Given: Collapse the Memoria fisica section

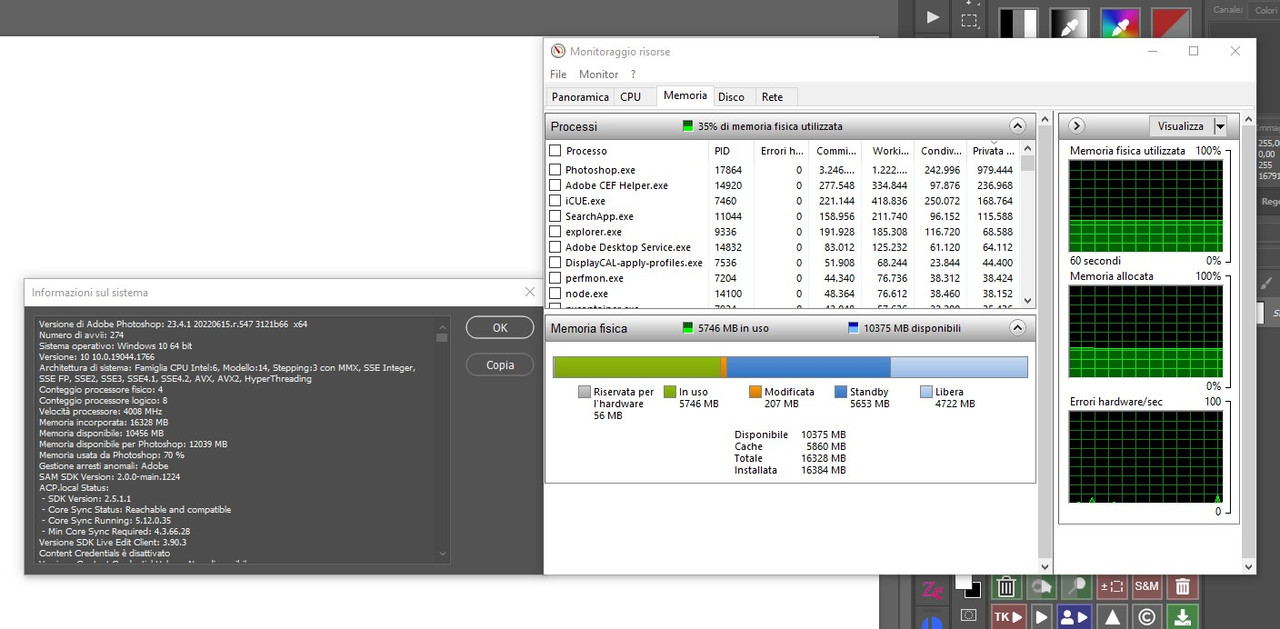Looking at the screenshot, I should pos(1017,327).
